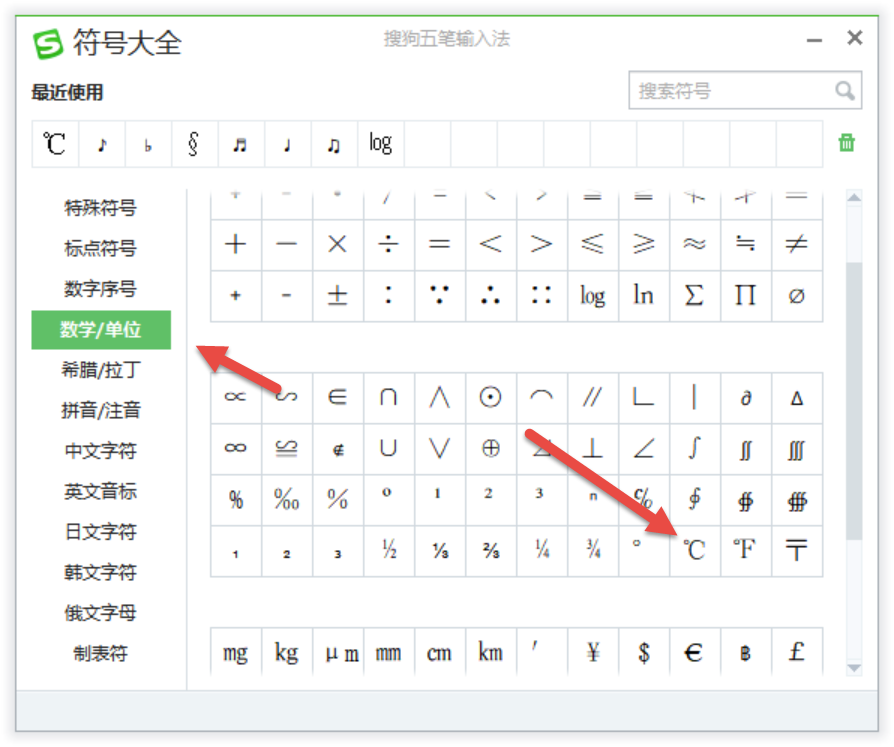Insert the dollar sign $

(x=644, y=652)
